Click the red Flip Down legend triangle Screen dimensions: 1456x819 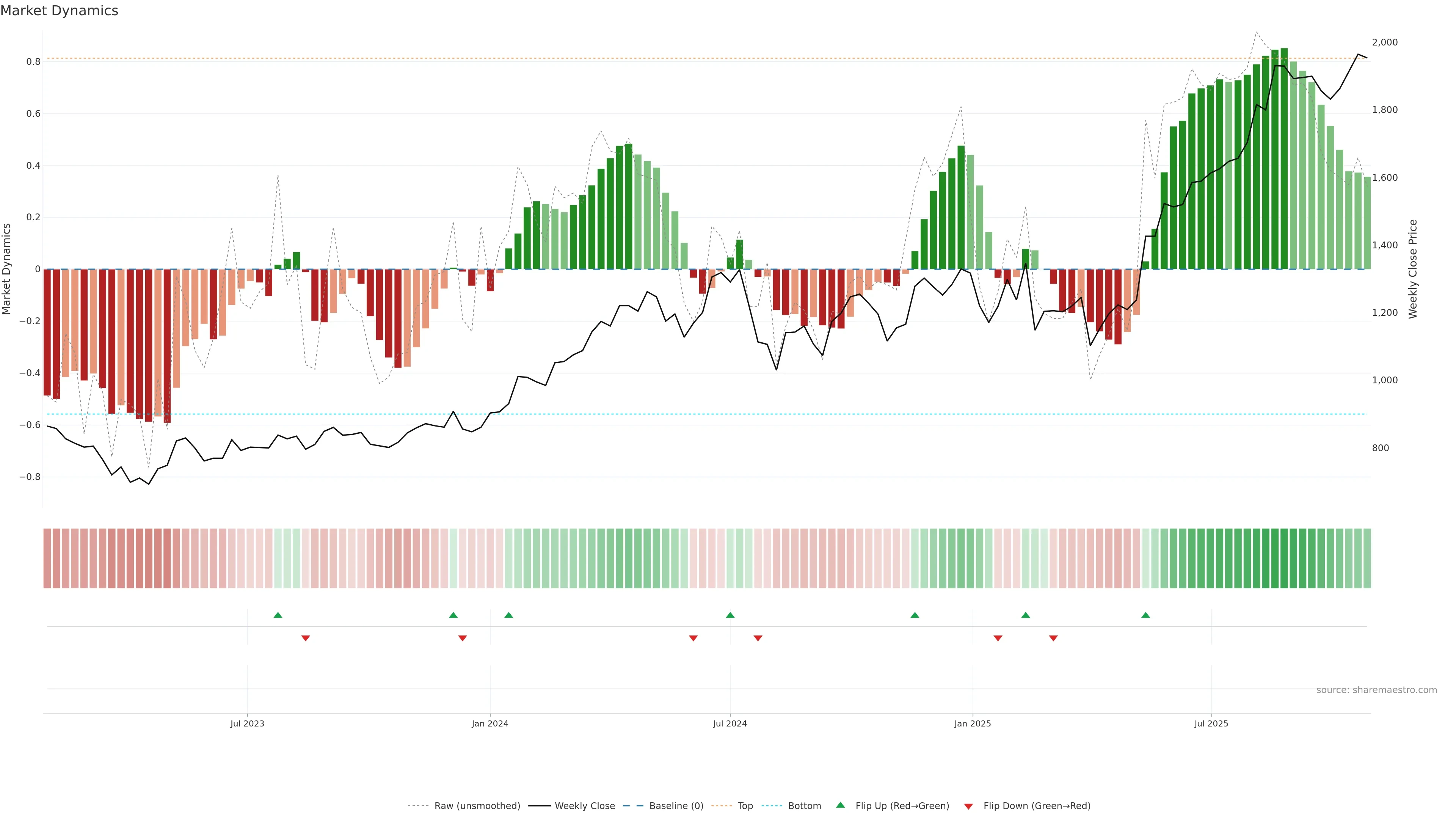[968, 806]
